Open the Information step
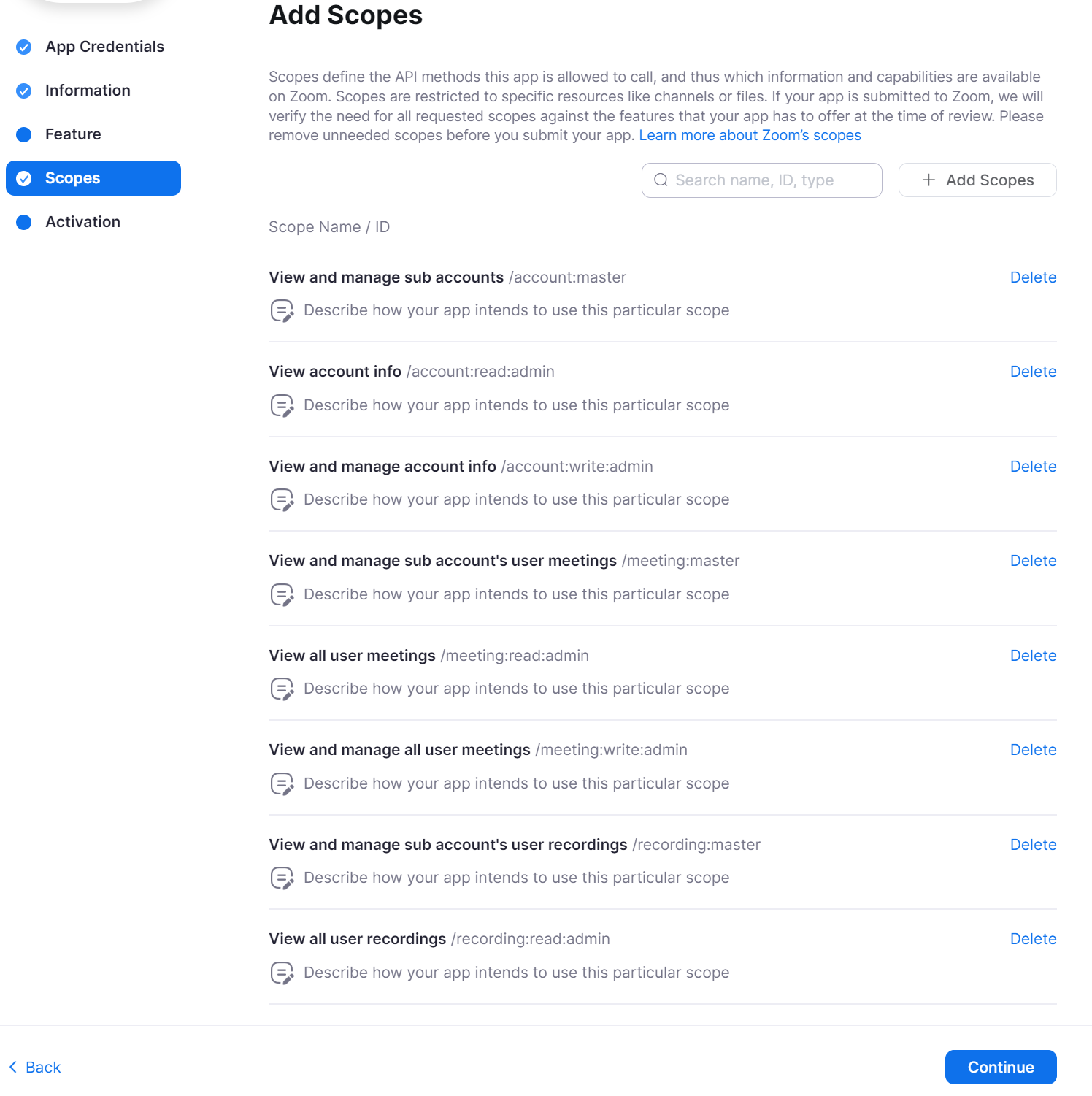 tap(88, 90)
